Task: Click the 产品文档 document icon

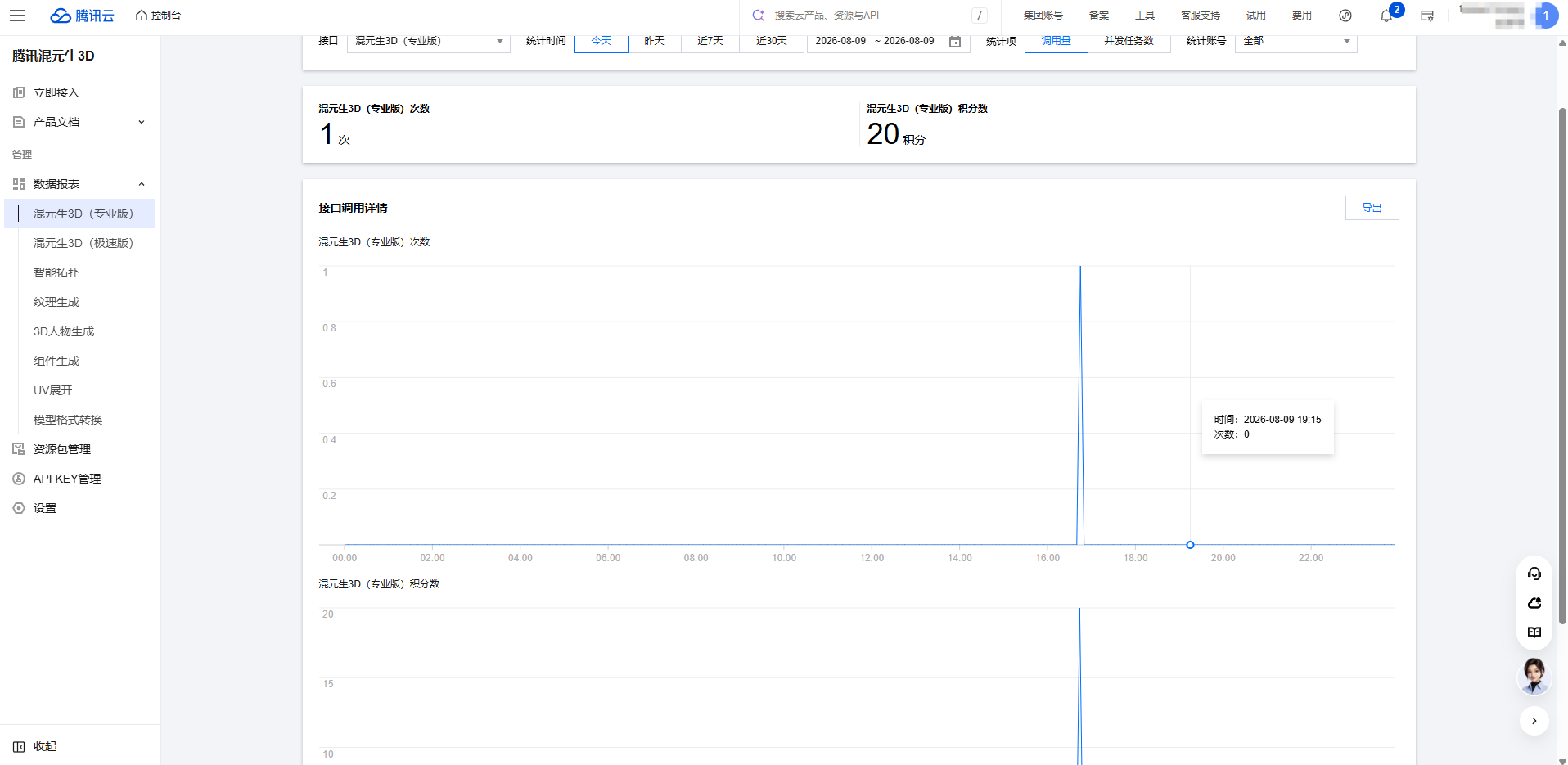Action: point(19,122)
